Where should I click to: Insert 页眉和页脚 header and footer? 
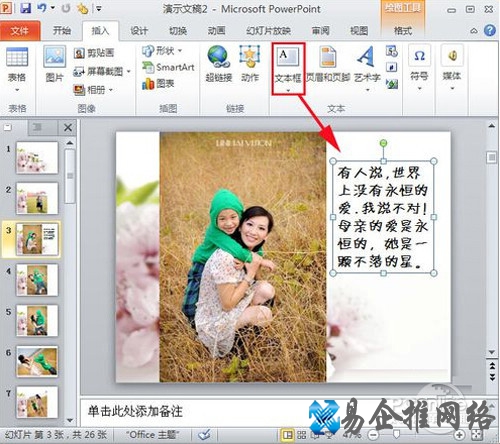[328, 64]
